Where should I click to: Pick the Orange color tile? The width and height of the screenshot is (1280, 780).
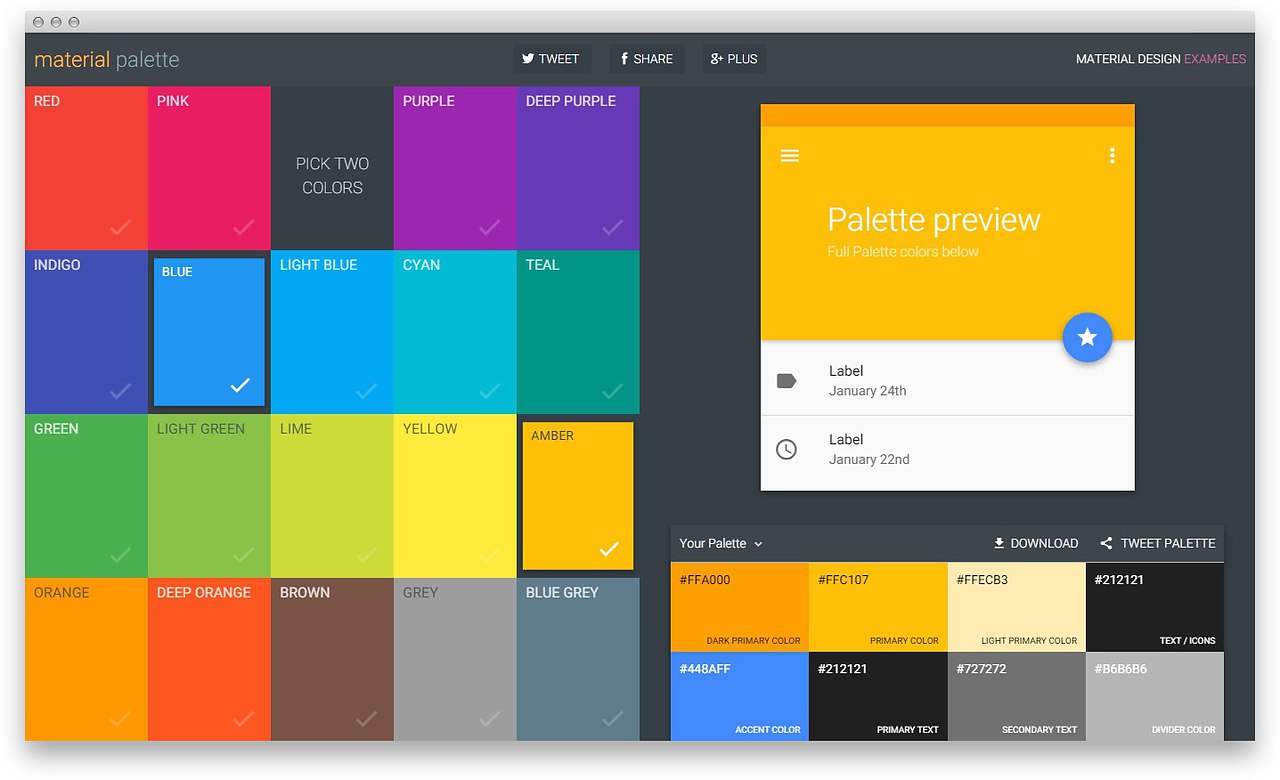click(86, 659)
